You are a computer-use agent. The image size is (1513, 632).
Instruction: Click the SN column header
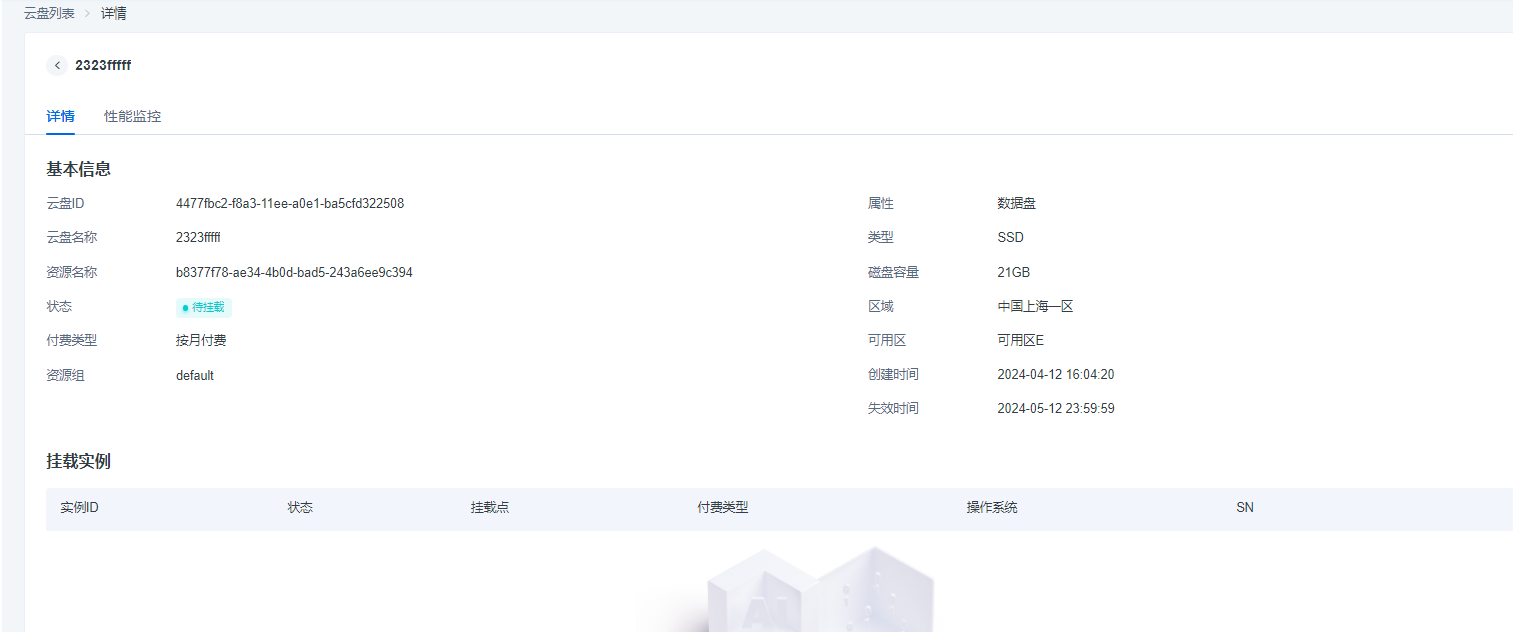(1244, 508)
